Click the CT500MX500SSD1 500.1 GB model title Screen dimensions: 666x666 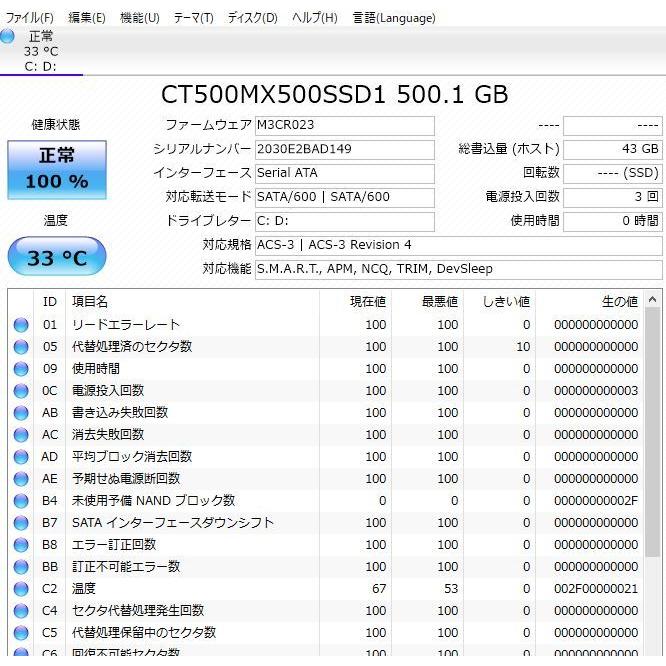click(335, 94)
